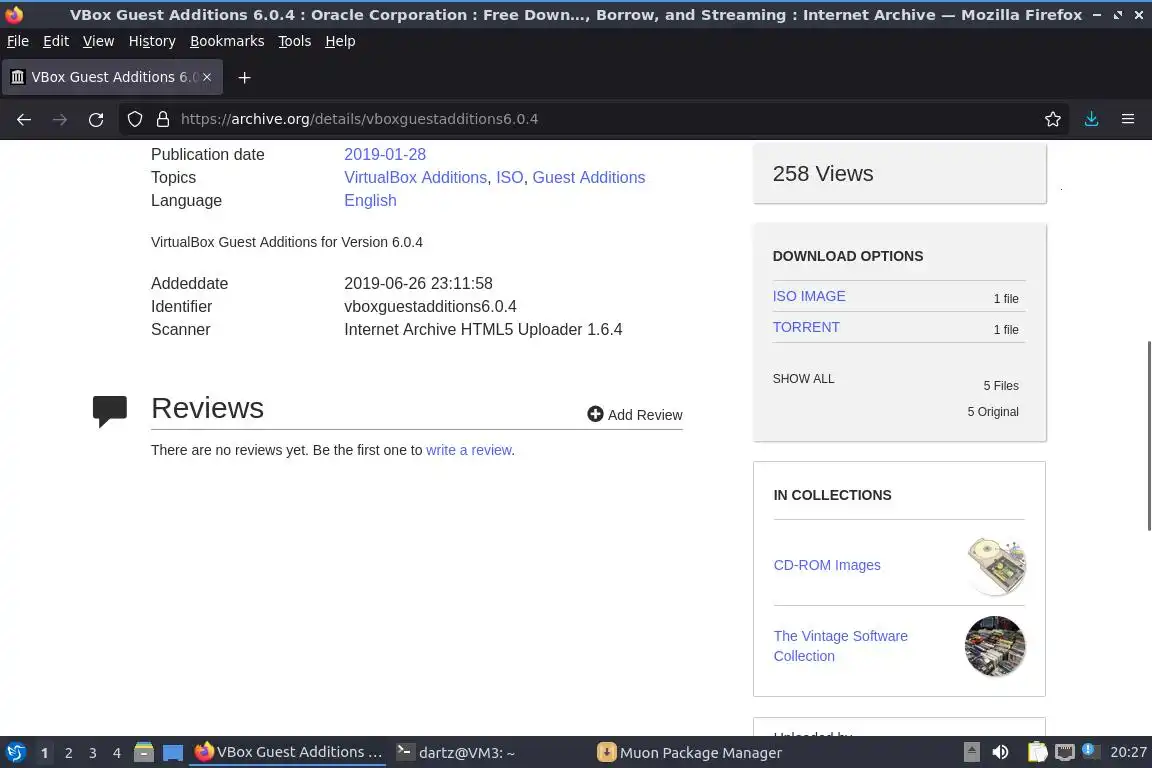Open a new browser tab
Image resolution: width=1152 pixels, height=768 pixels.
click(x=245, y=77)
